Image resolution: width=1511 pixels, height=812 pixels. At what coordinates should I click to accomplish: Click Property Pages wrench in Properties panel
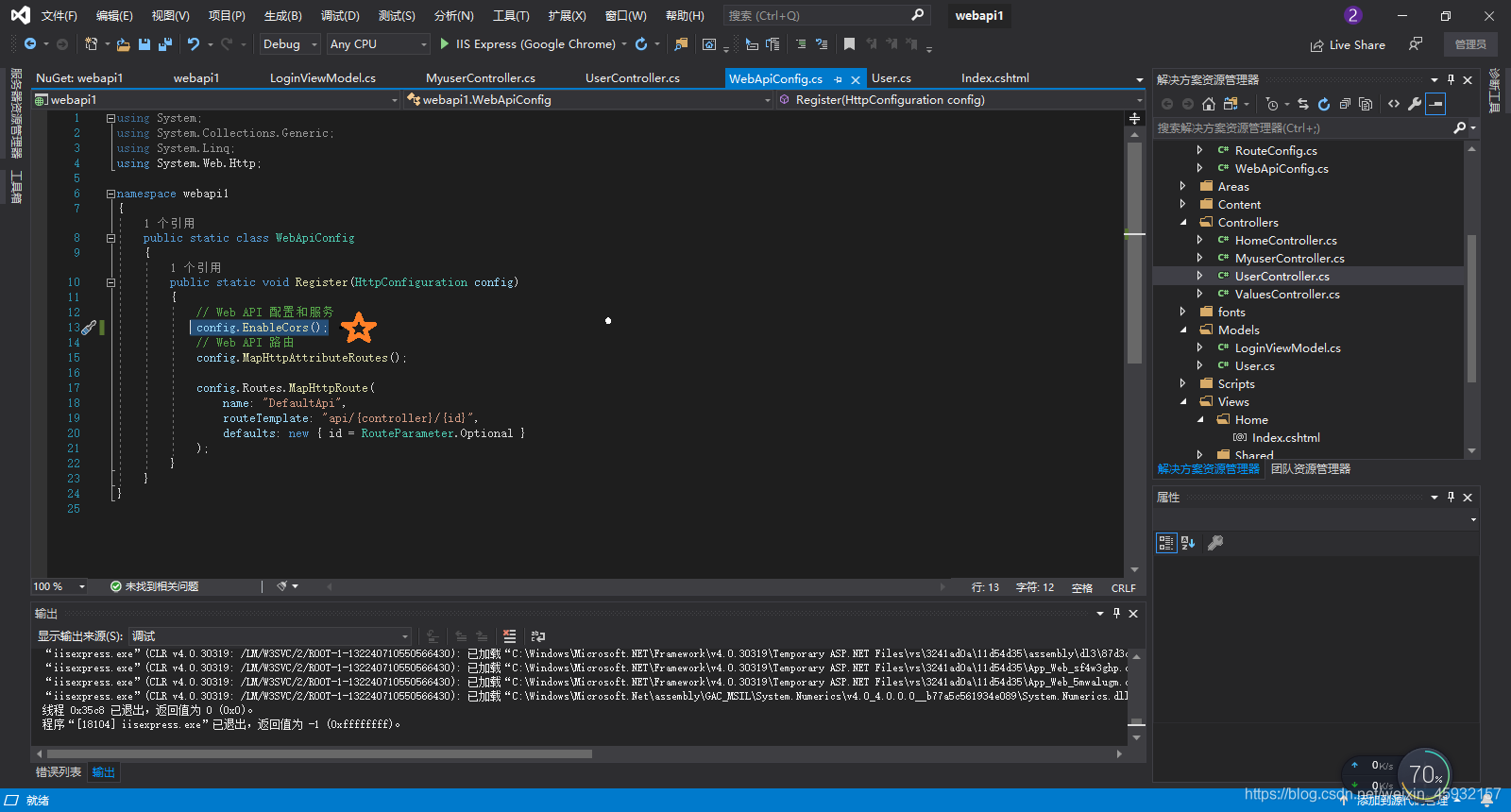(1215, 543)
